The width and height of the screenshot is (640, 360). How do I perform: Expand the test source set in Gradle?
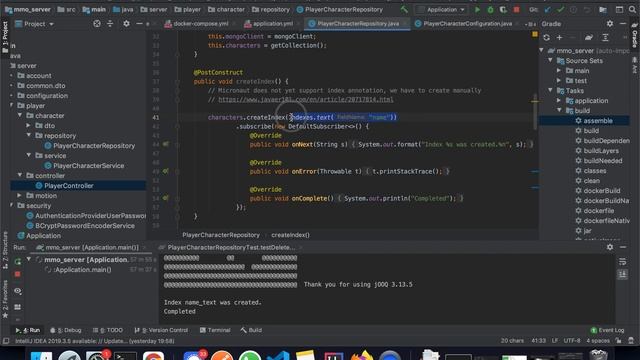point(559,81)
